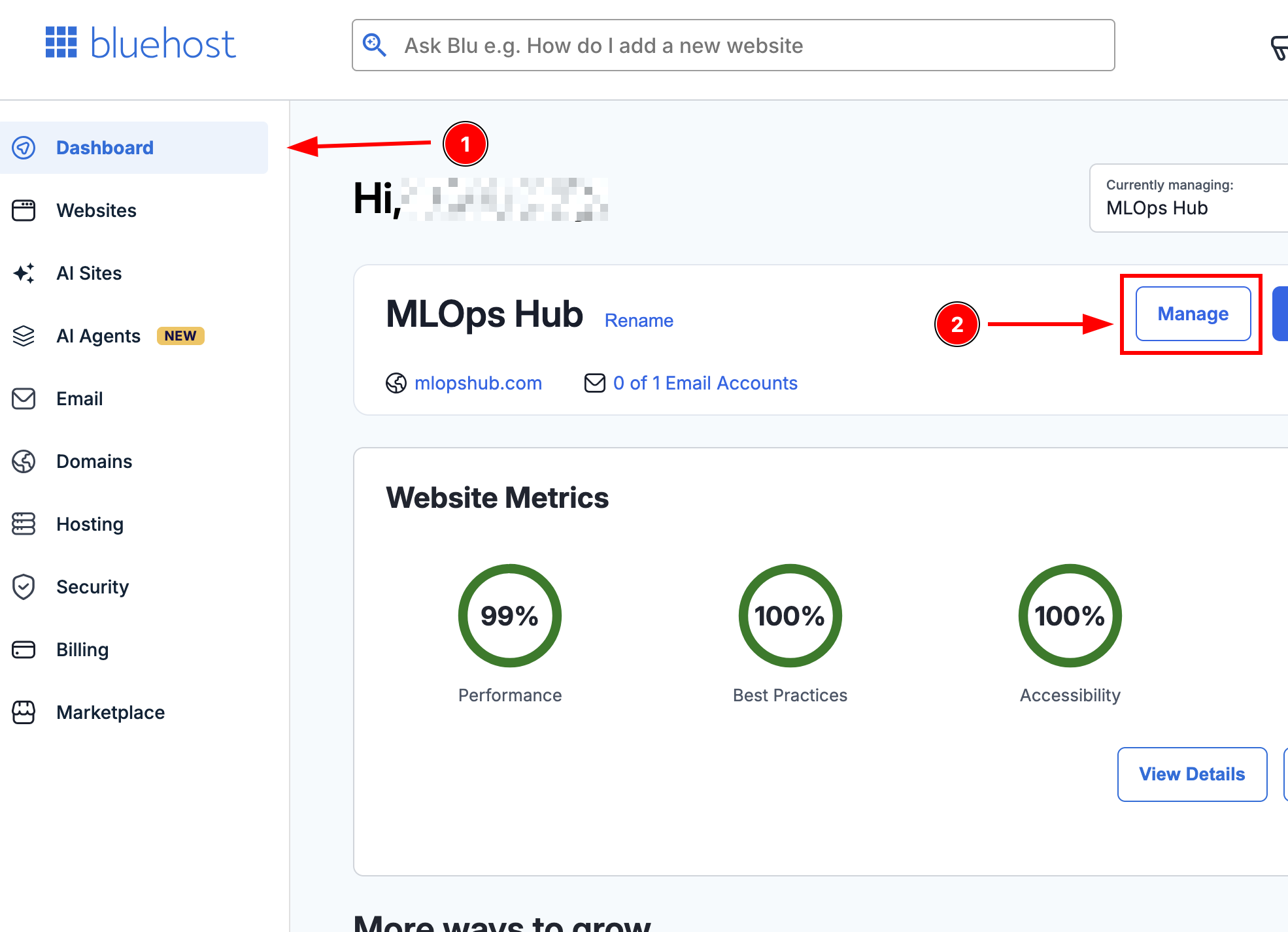Image resolution: width=1288 pixels, height=932 pixels.
Task: Click the NEW badge beside AI Agents
Action: click(x=180, y=336)
